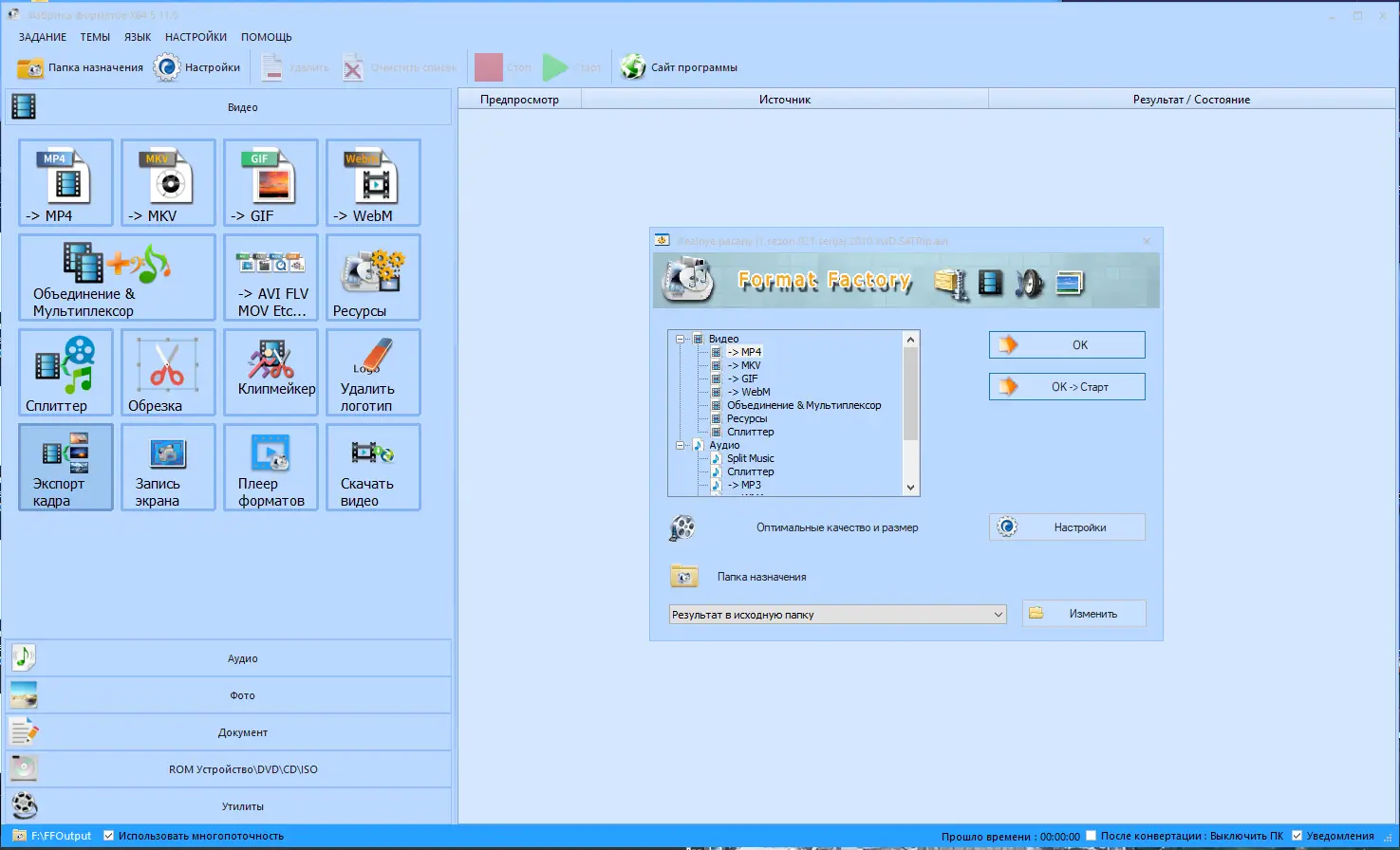
Task: Open the Скачать видео downloader
Action: [372, 467]
